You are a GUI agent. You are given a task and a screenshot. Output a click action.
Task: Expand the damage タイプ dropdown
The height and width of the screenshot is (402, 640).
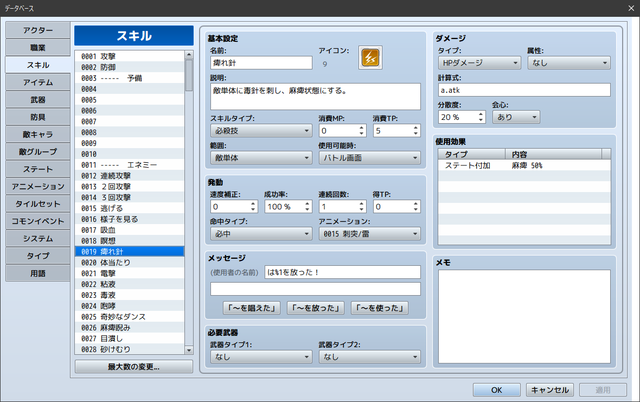coord(480,63)
